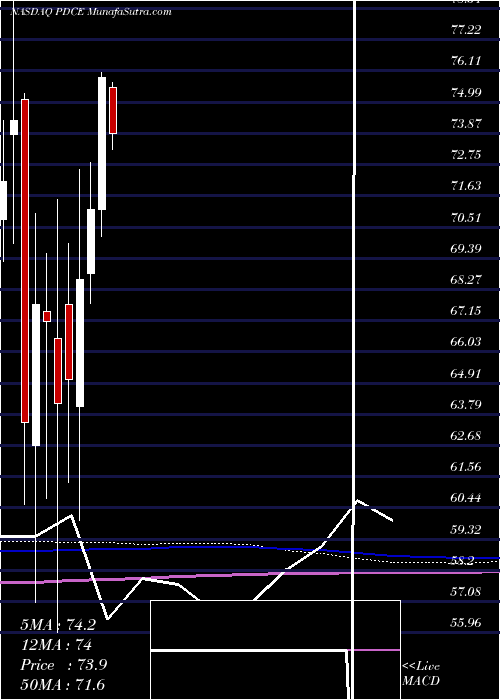
Task: Click the 68.27 price axis label
Action: pyautogui.click(x=466, y=280)
